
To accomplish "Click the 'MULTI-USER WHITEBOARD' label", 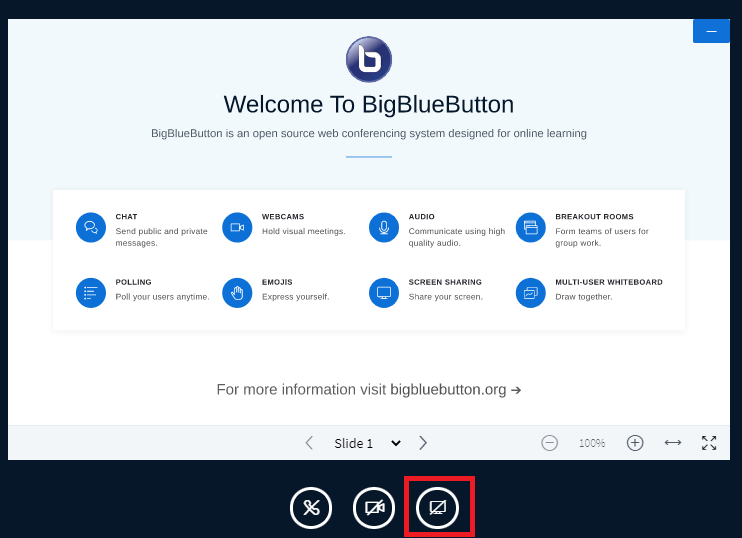I will 609,282.
